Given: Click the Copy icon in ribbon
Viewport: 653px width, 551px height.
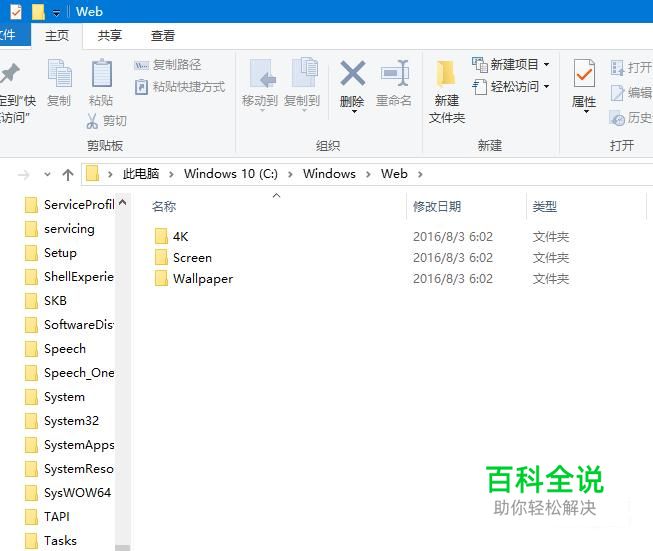Looking at the screenshot, I should tap(60, 73).
